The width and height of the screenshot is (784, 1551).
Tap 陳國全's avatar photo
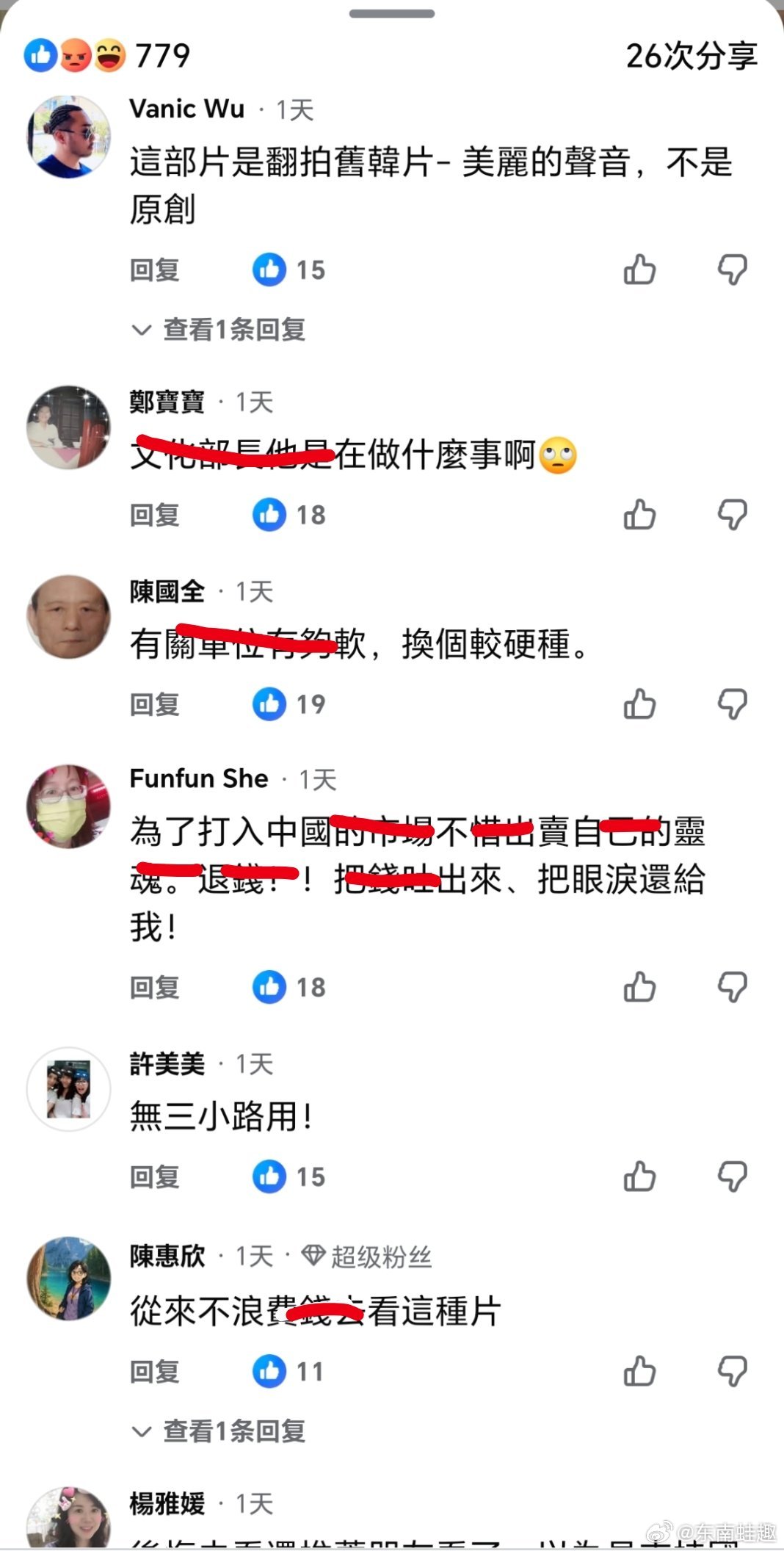pyautogui.click(x=68, y=617)
